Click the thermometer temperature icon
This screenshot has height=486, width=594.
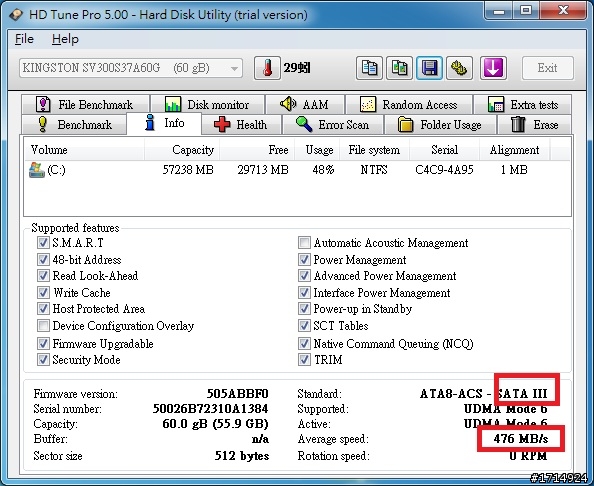pos(267,68)
